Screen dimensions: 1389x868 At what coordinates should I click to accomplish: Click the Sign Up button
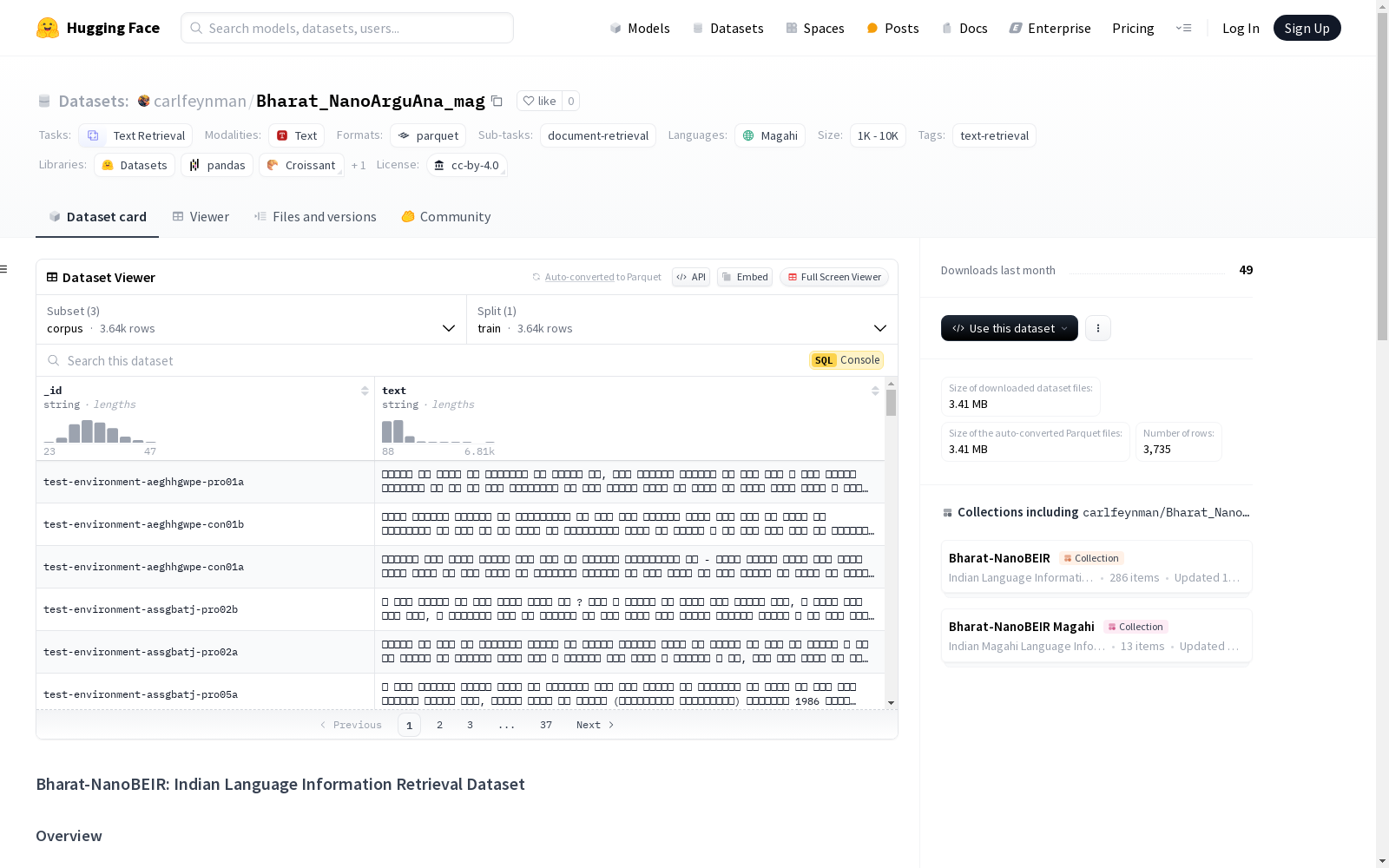pyautogui.click(x=1307, y=28)
